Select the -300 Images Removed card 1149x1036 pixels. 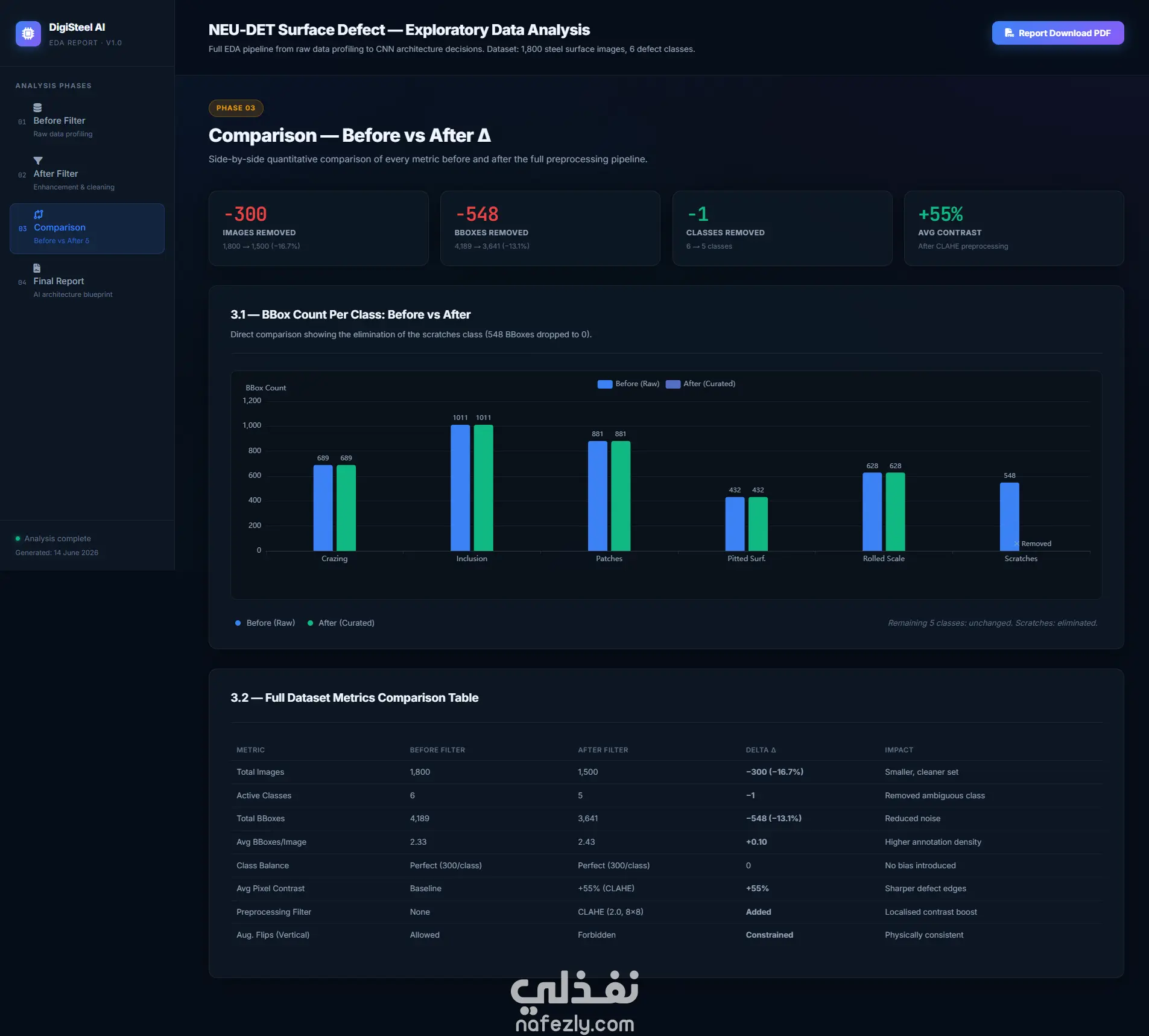[x=318, y=228]
